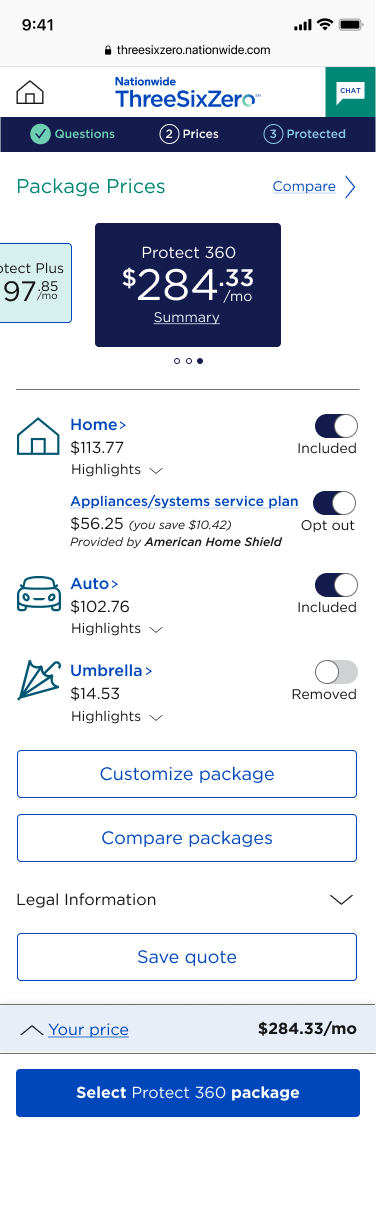Expand Highlights under Home
This screenshot has width=376, height=1232.
(117, 469)
